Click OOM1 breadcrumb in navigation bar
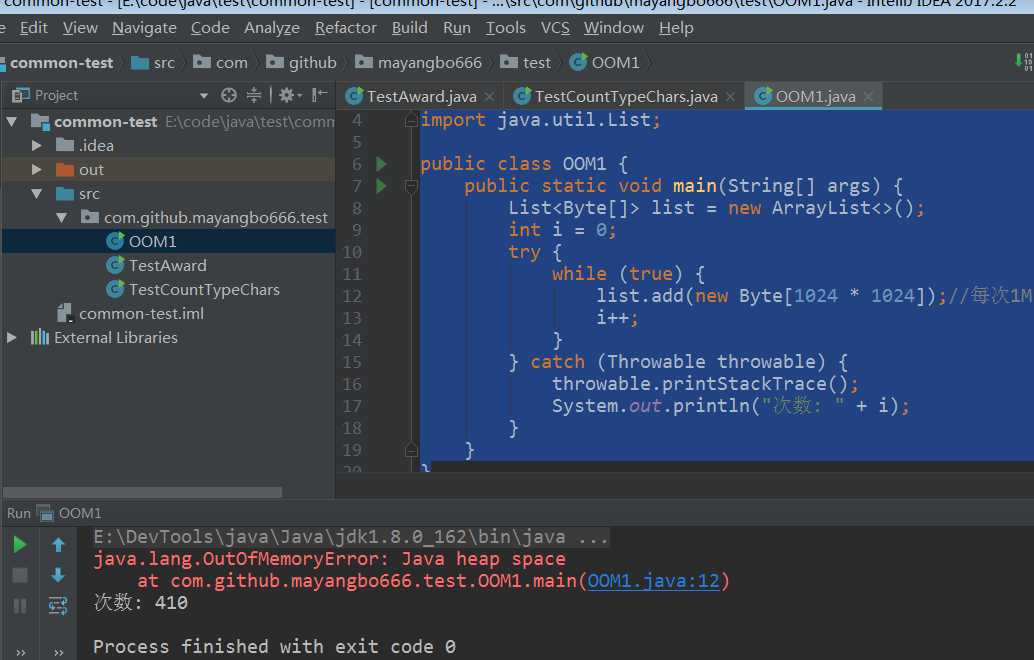Screen dimensions: 1034x660 (x=605, y=63)
